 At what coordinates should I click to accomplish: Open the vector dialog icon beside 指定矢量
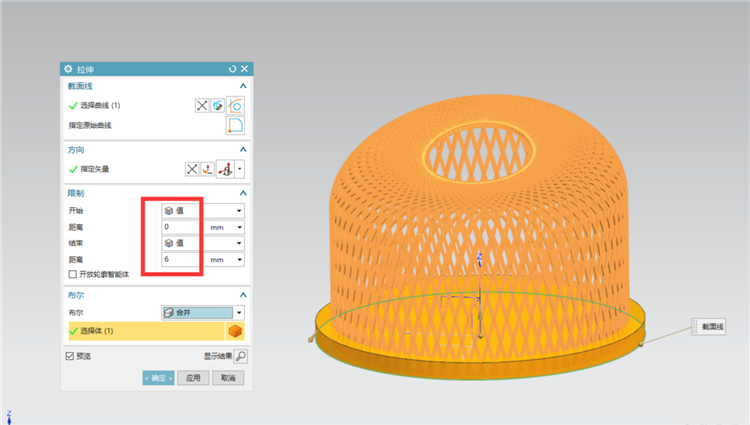click(x=207, y=169)
